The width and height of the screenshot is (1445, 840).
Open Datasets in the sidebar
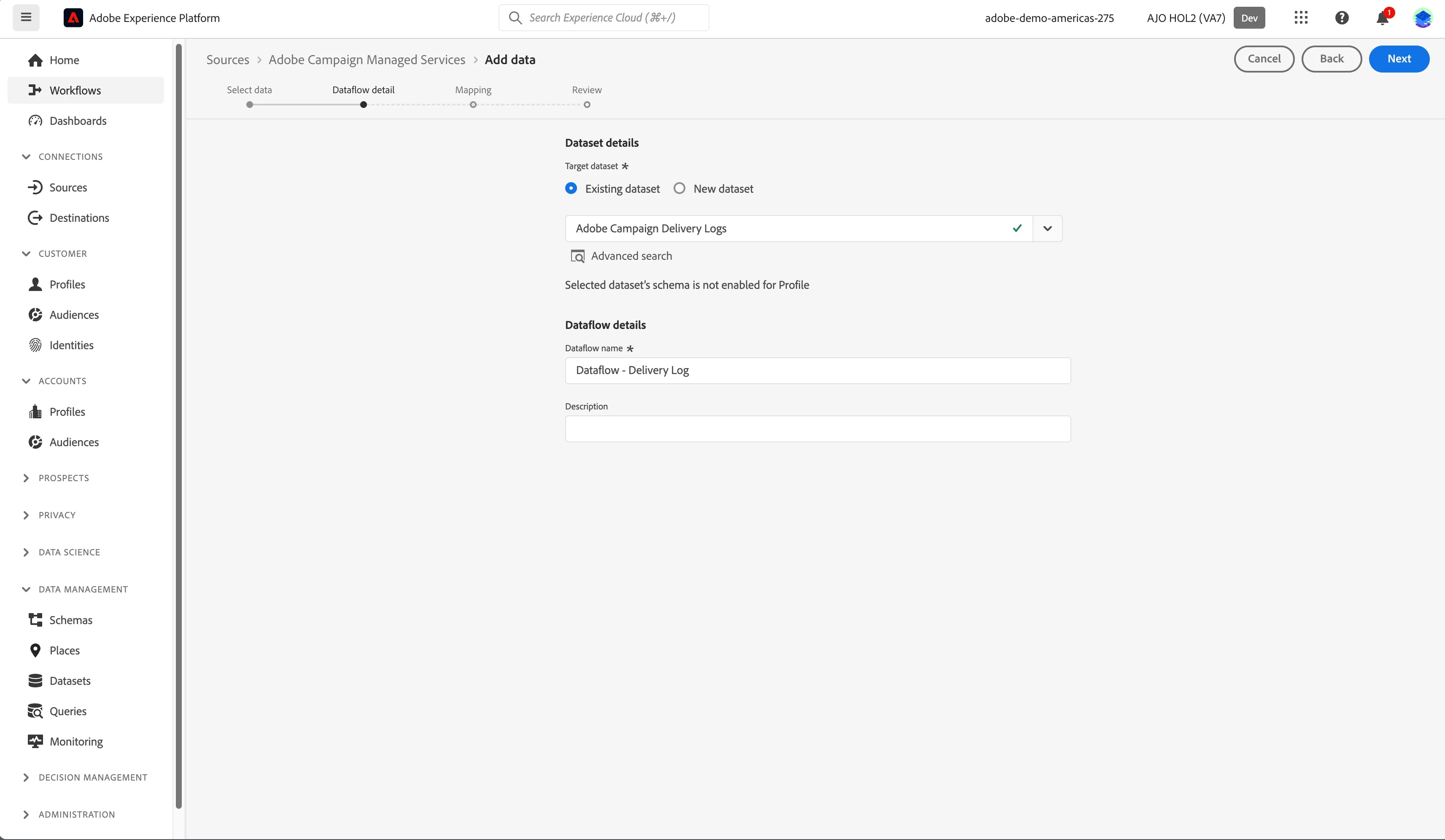click(86, 681)
